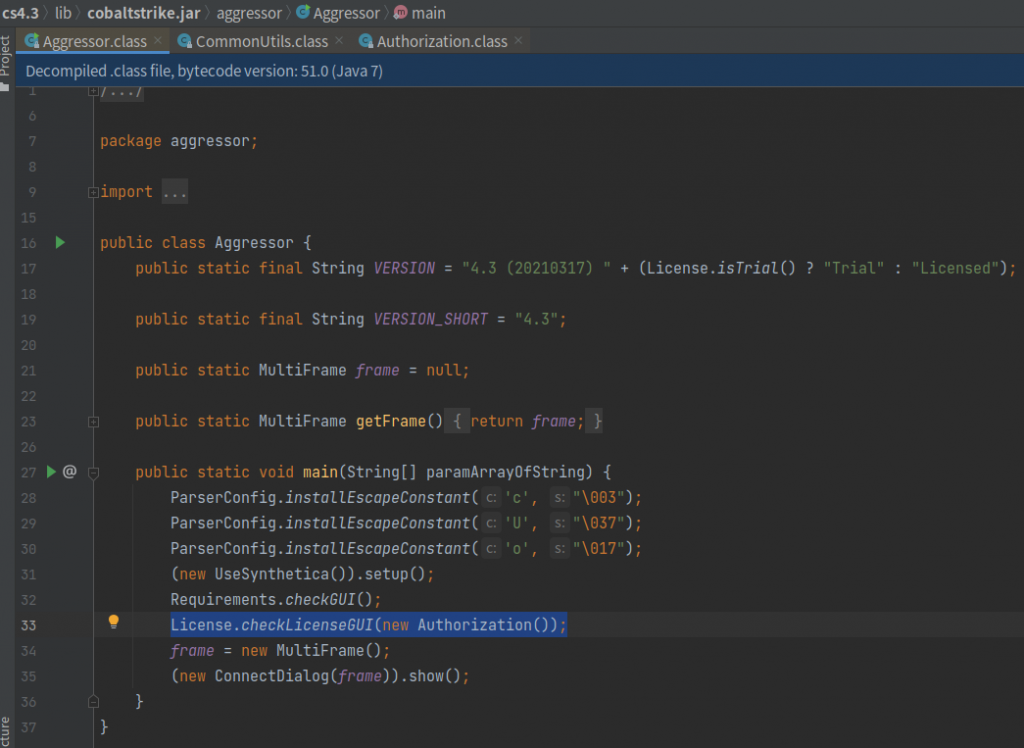
Task: Expand the folded import statements
Action: click(93, 192)
